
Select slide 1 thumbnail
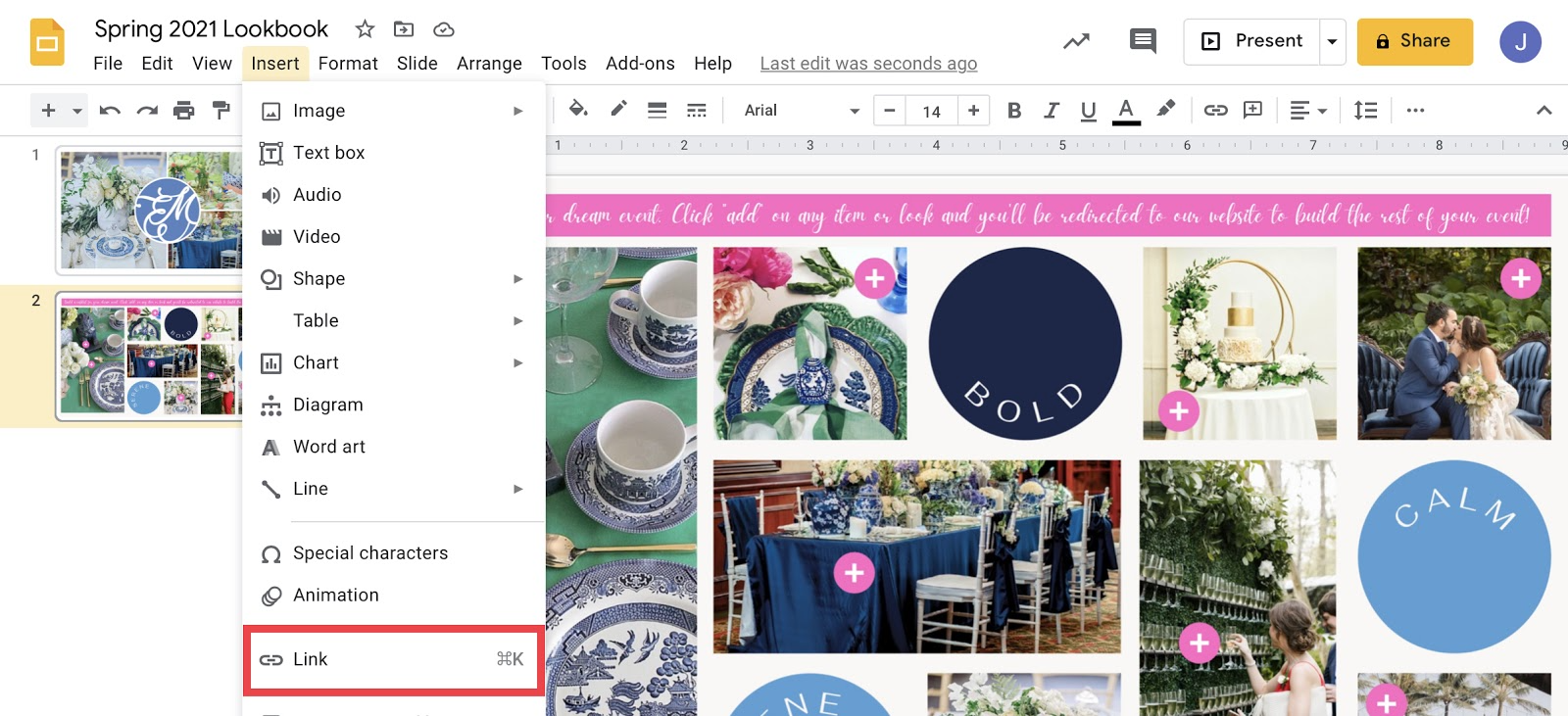pos(149,211)
